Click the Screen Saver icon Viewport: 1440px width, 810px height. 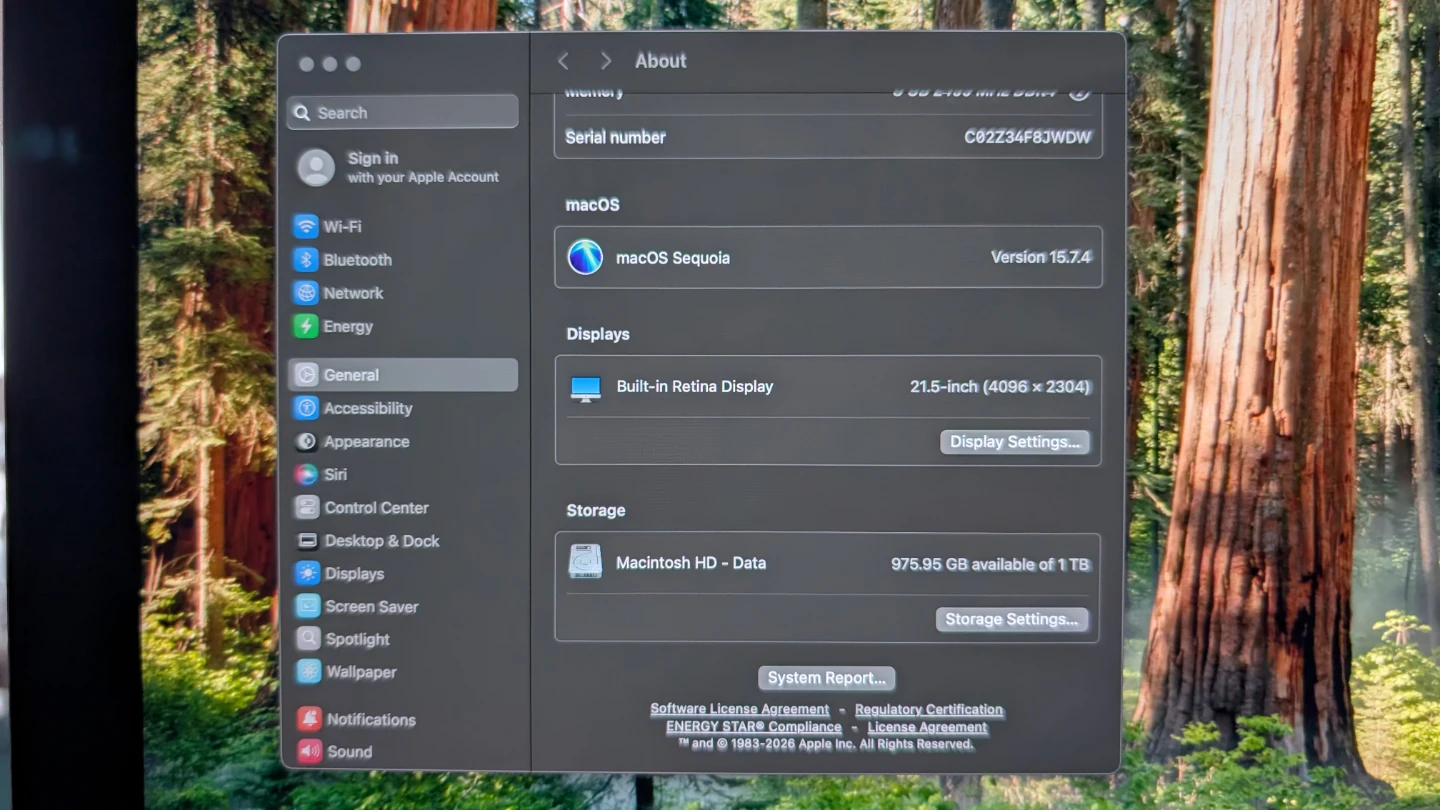pos(308,607)
